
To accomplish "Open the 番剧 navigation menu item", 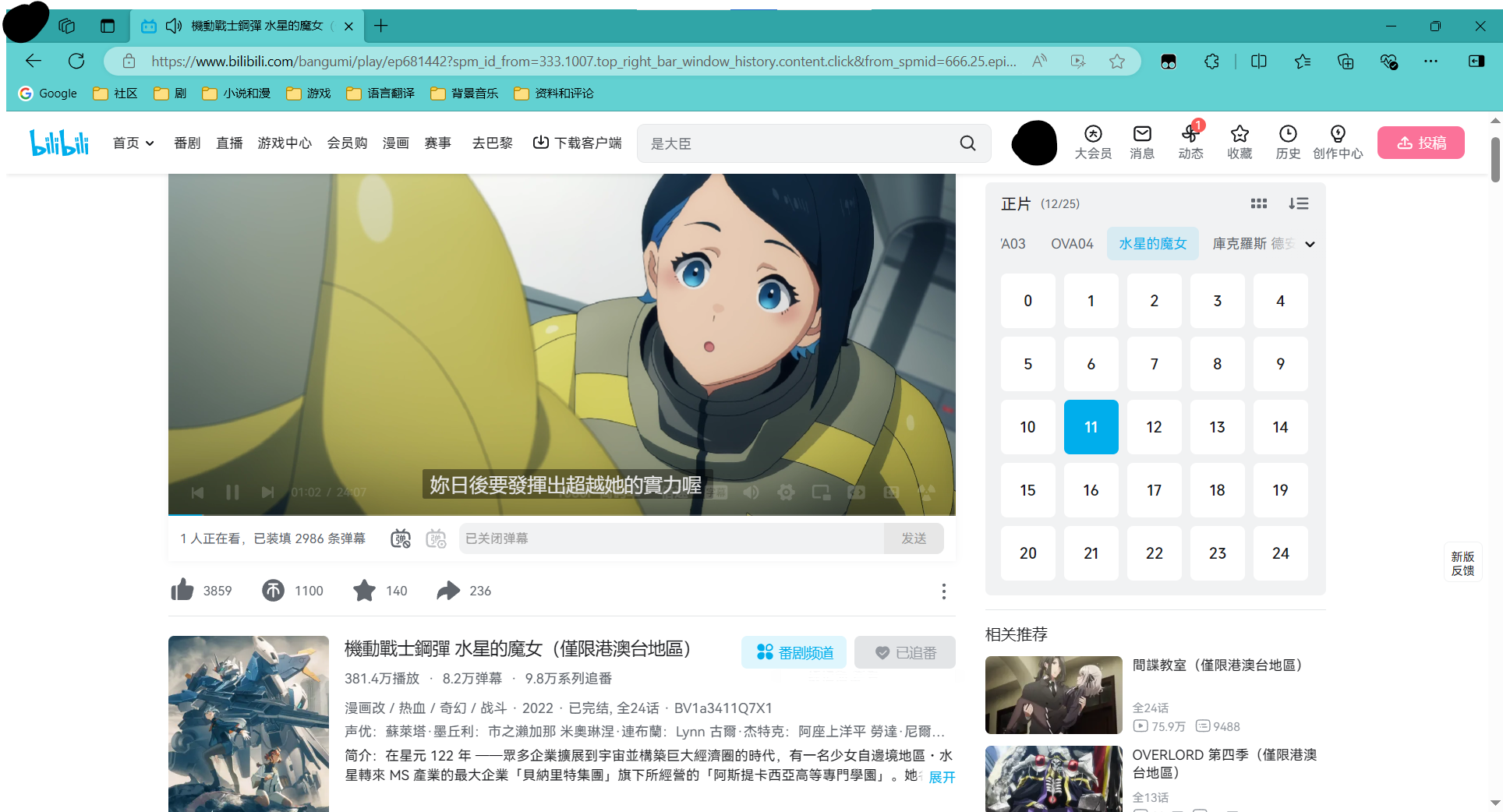I will point(187,143).
